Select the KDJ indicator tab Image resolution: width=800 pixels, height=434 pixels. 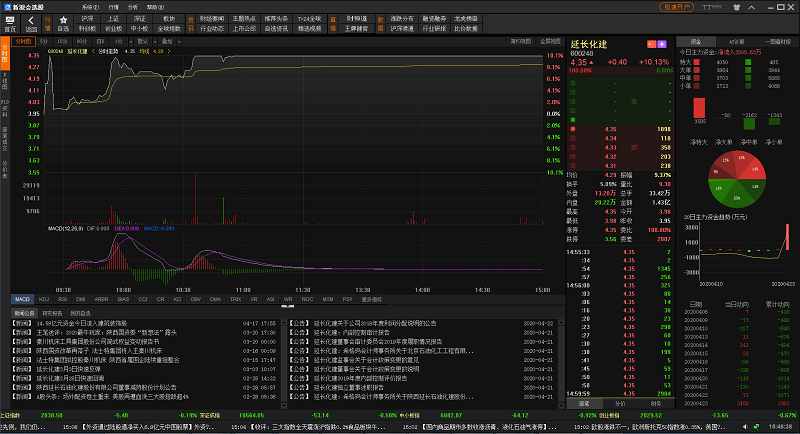tap(43, 299)
